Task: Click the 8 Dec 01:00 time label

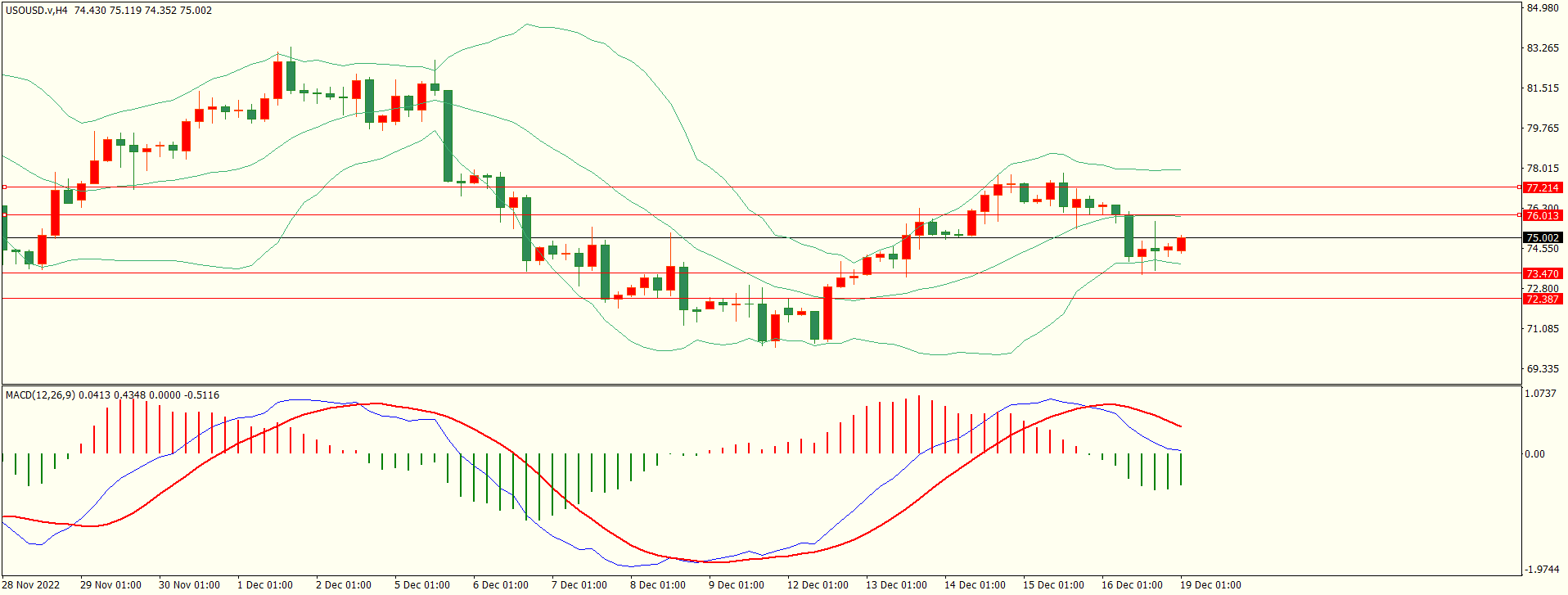Action: [x=657, y=585]
